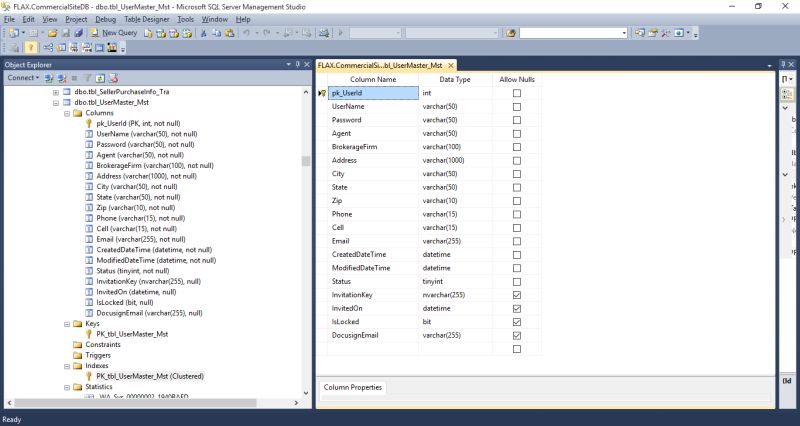Collapse dbo.tbl_UserMaster_Mst table node
Screen dimensions: 800x426
[x=56, y=103]
